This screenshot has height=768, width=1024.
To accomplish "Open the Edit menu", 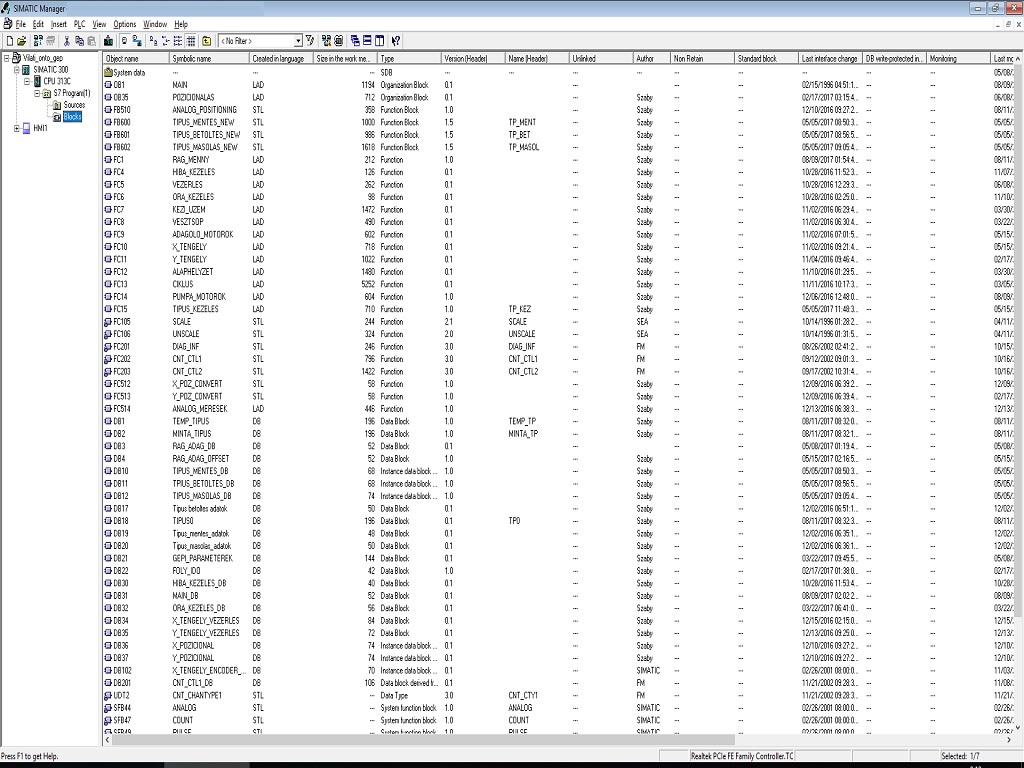I will click(x=39, y=24).
